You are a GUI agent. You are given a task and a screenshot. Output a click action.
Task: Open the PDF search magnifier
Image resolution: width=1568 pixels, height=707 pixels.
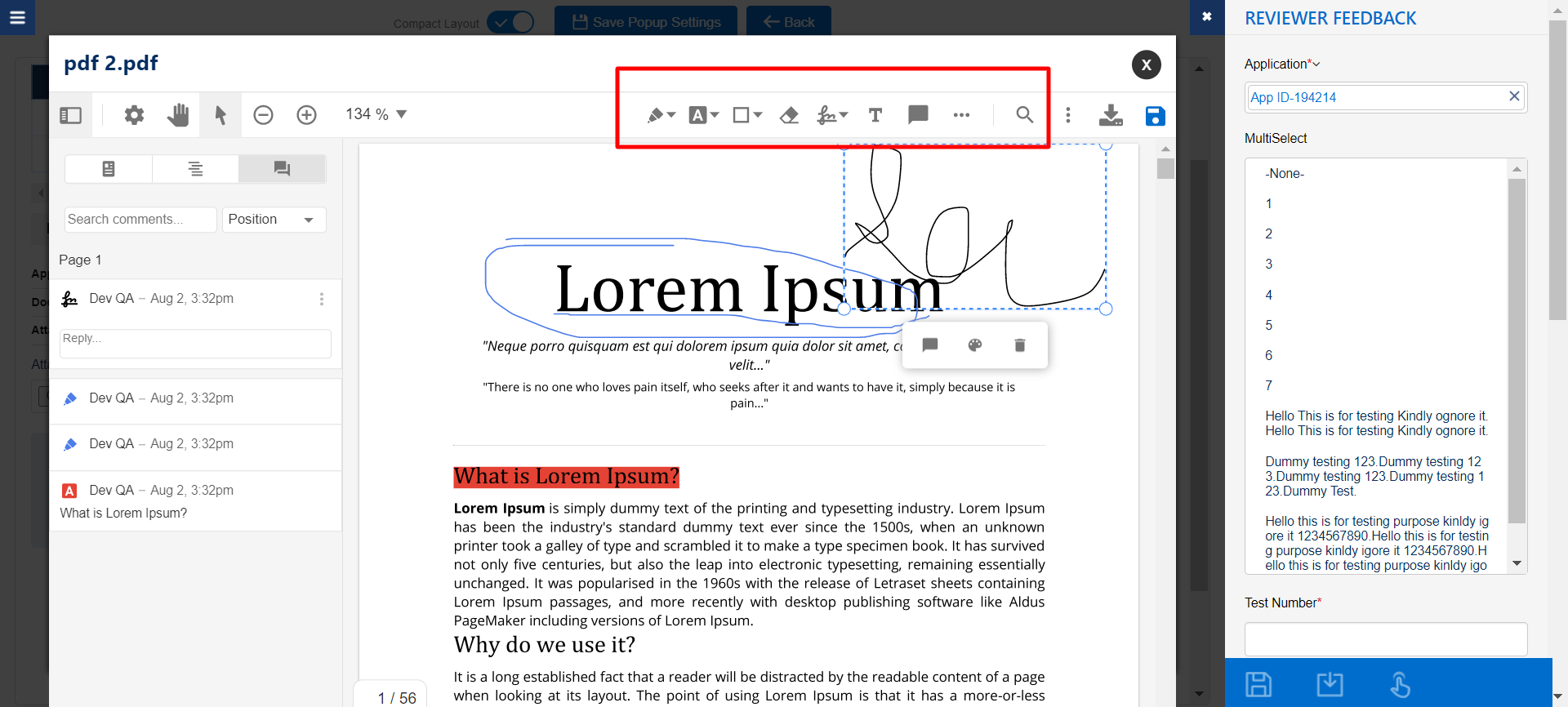click(1024, 115)
